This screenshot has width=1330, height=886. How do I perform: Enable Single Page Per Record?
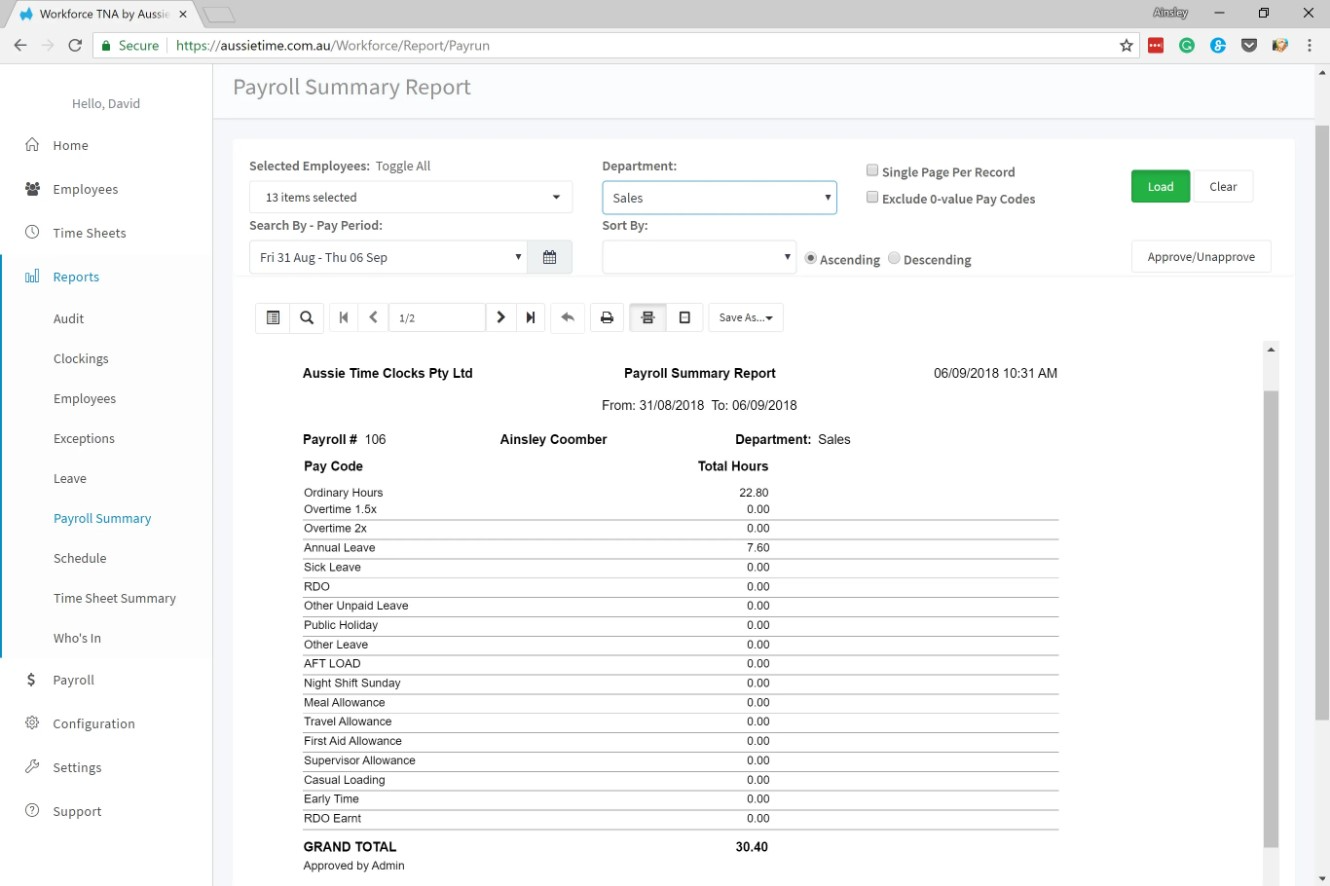871,170
